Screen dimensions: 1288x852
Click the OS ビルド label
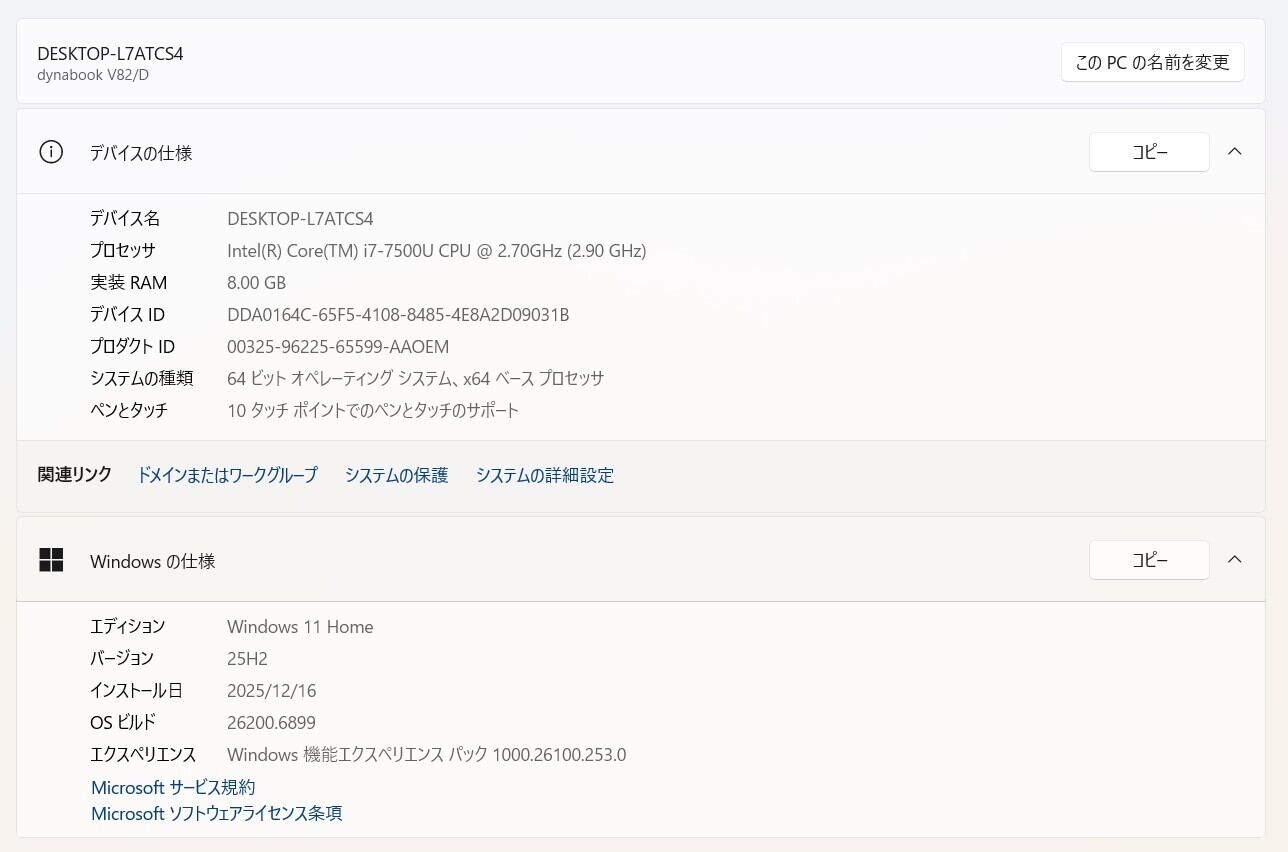pyautogui.click(x=123, y=722)
